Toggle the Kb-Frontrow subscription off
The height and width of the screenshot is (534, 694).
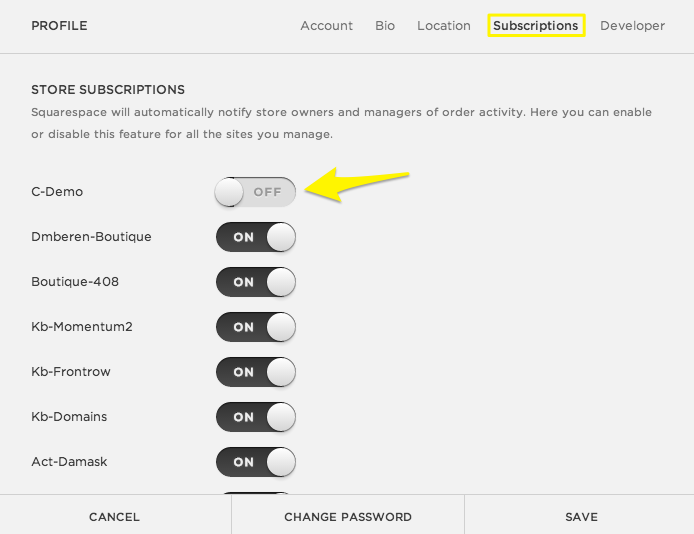coord(255,372)
